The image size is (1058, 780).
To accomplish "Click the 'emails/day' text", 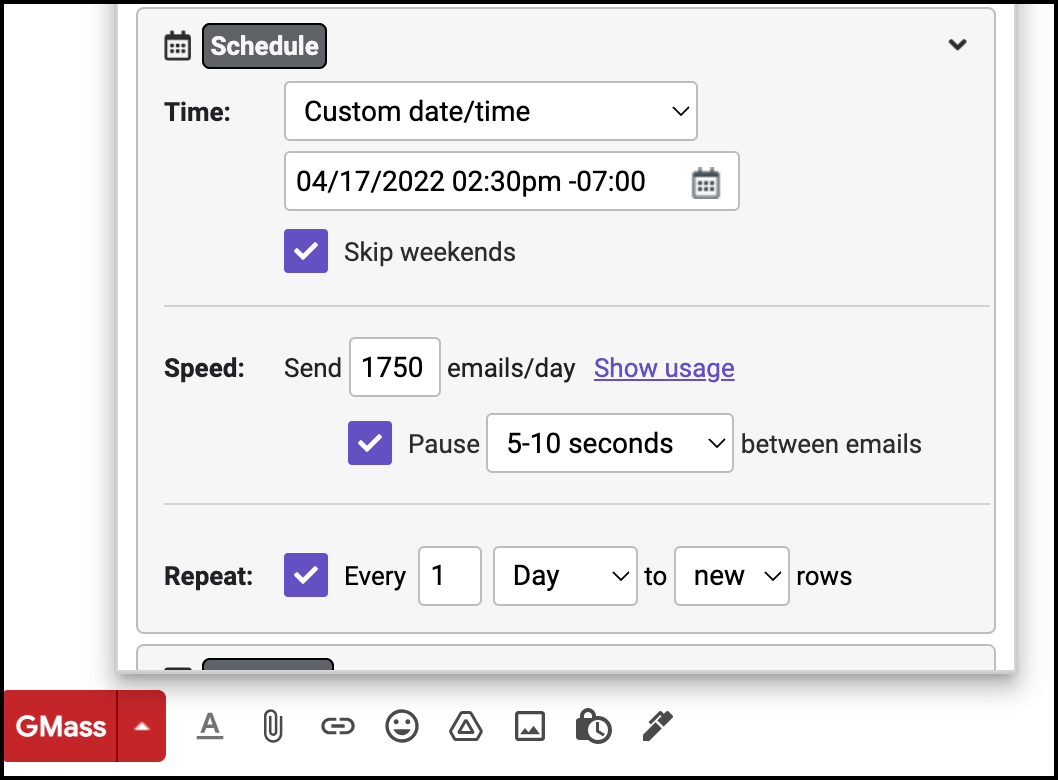I will (x=511, y=368).
